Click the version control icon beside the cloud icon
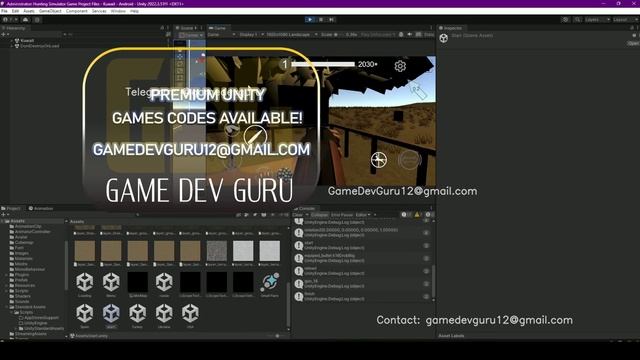This screenshot has height=360, width=640. [x=37, y=20]
